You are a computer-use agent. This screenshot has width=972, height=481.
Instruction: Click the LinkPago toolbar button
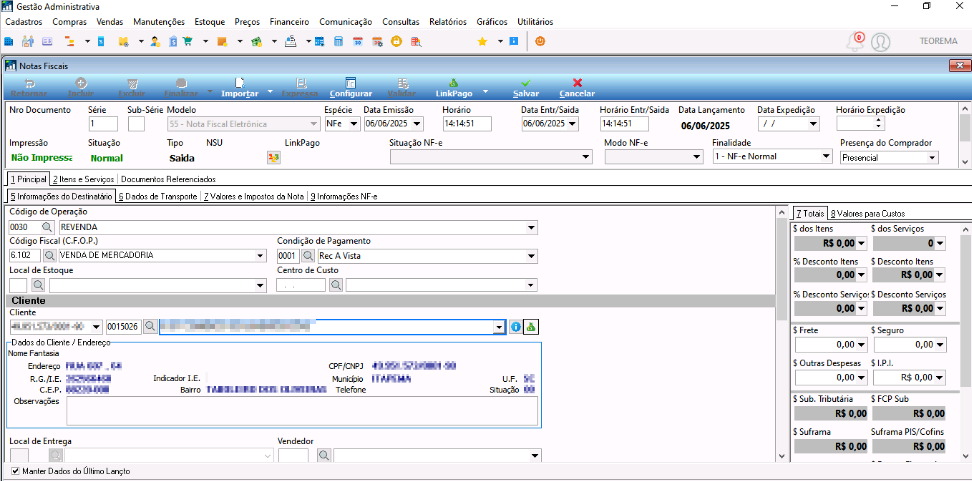pos(454,88)
